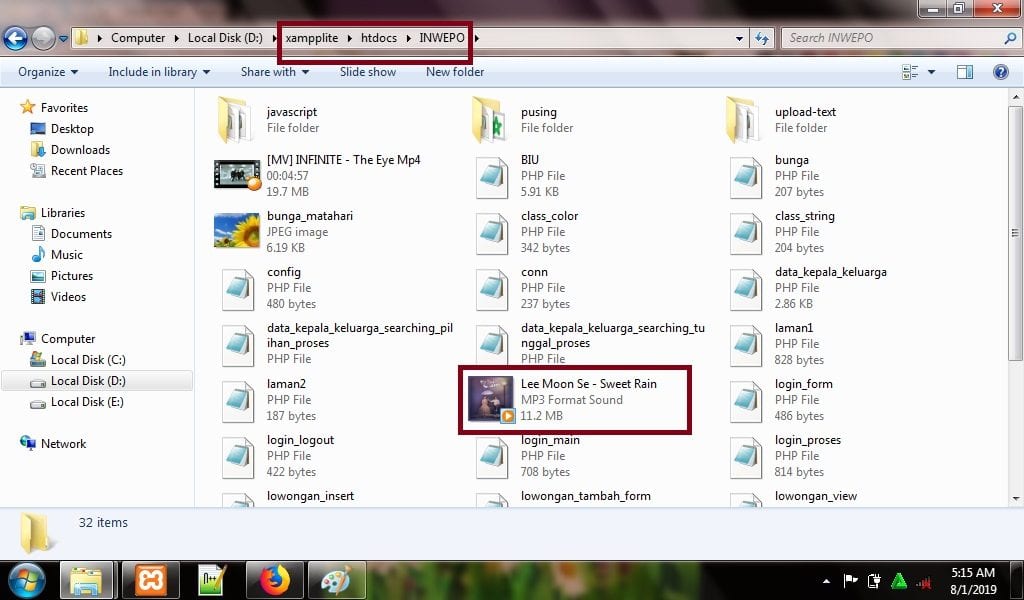Open Paint from the taskbar
This screenshot has width=1024, height=600.
[336, 580]
